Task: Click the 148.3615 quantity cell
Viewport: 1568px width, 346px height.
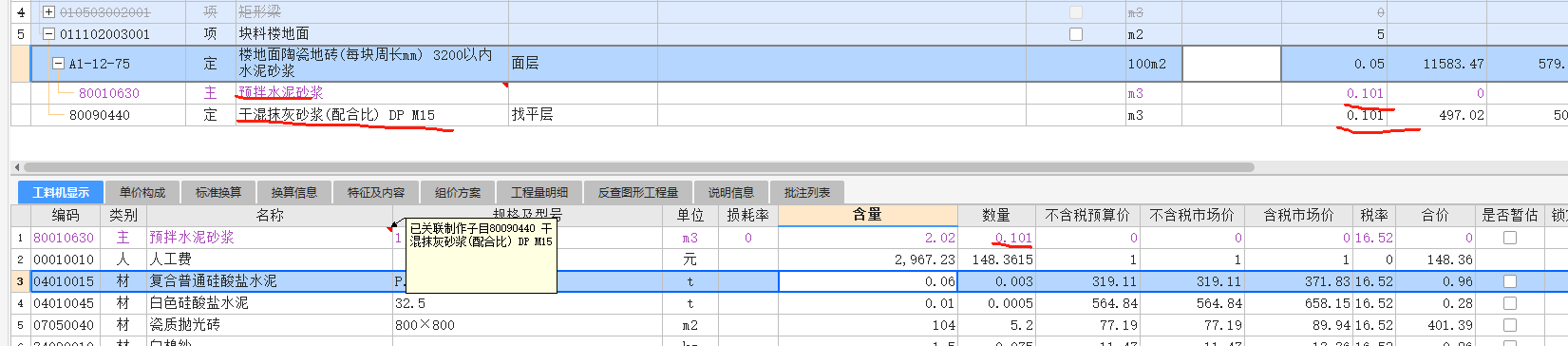Action: pos(1002,259)
